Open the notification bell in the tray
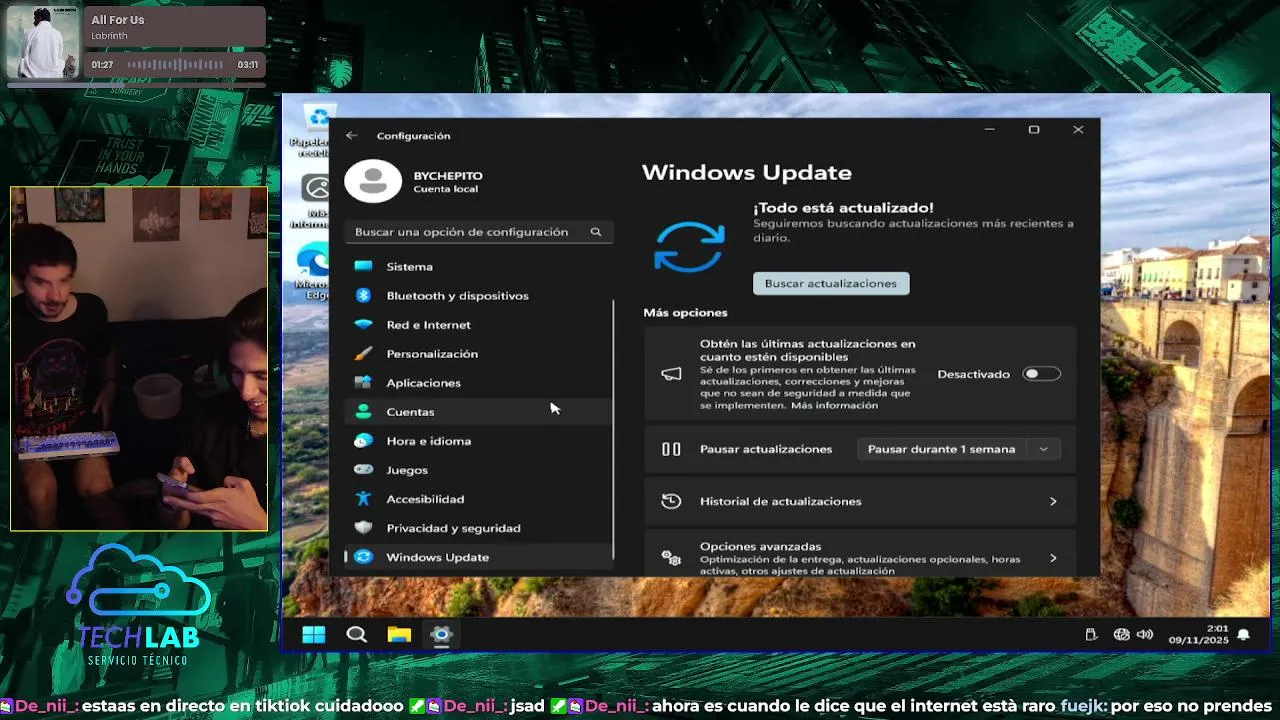This screenshot has height=720, width=1280. (1244, 635)
